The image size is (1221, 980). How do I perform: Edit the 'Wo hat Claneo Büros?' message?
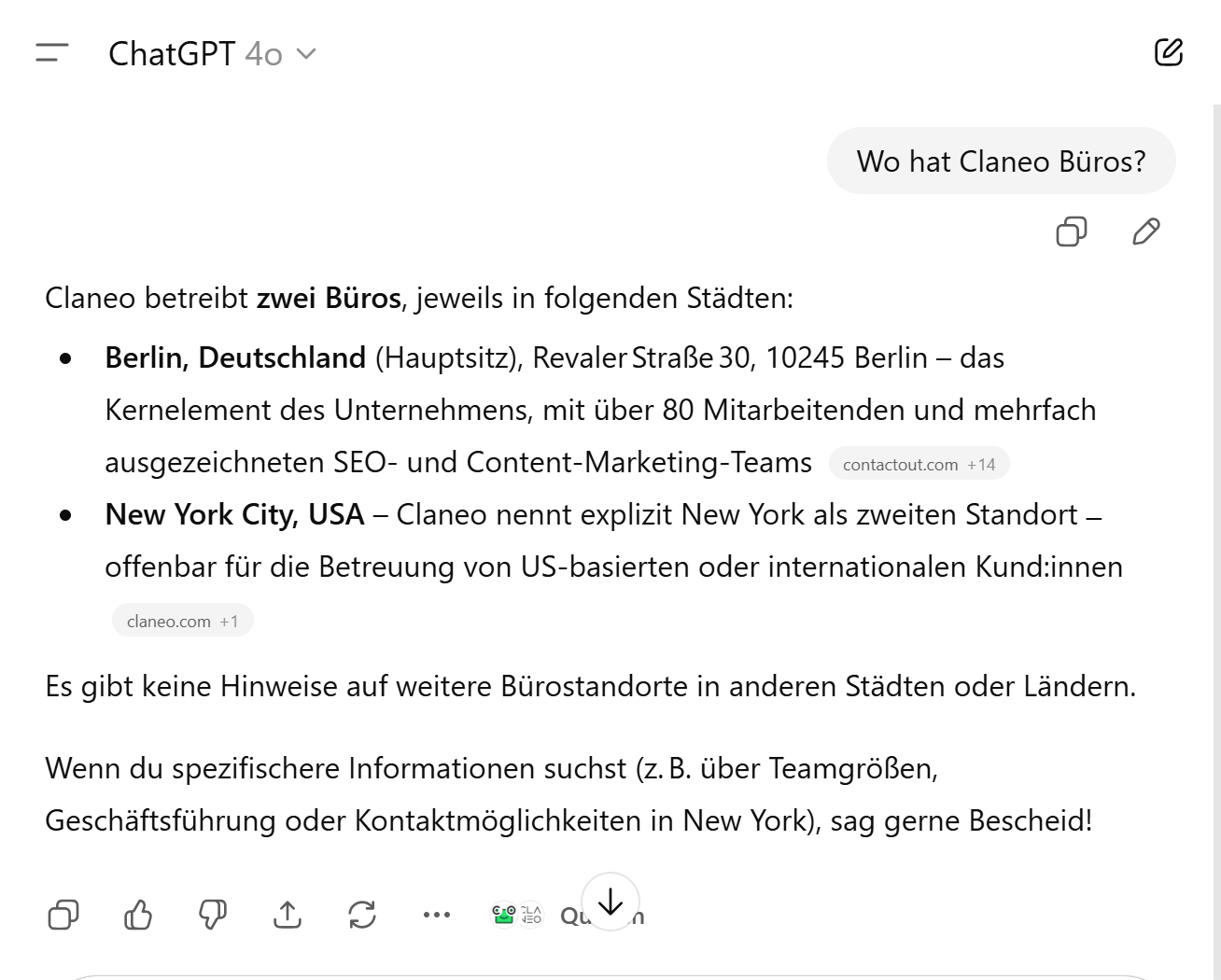click(1145, 231)
